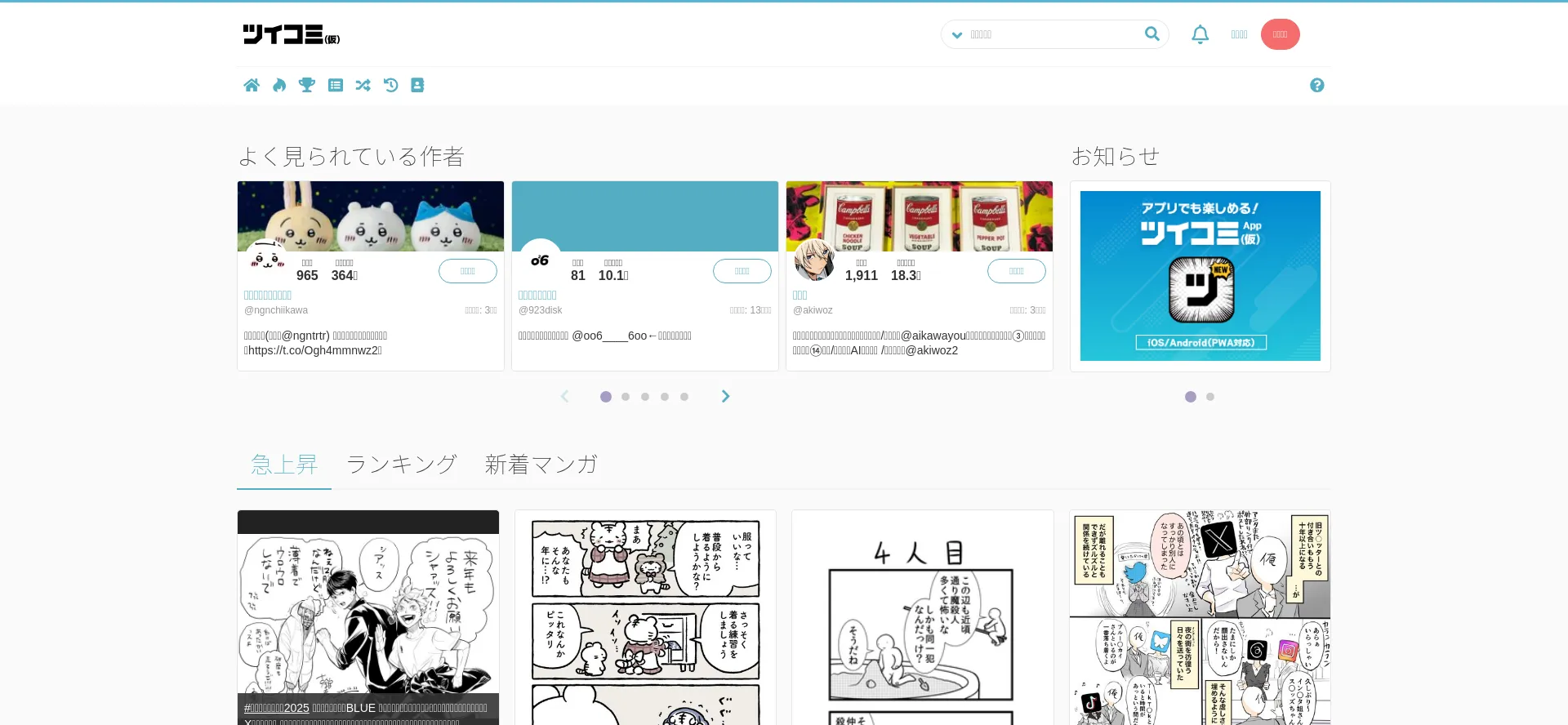Open @ngnchiikawa author name link
1568x725 pixels.
268,295
